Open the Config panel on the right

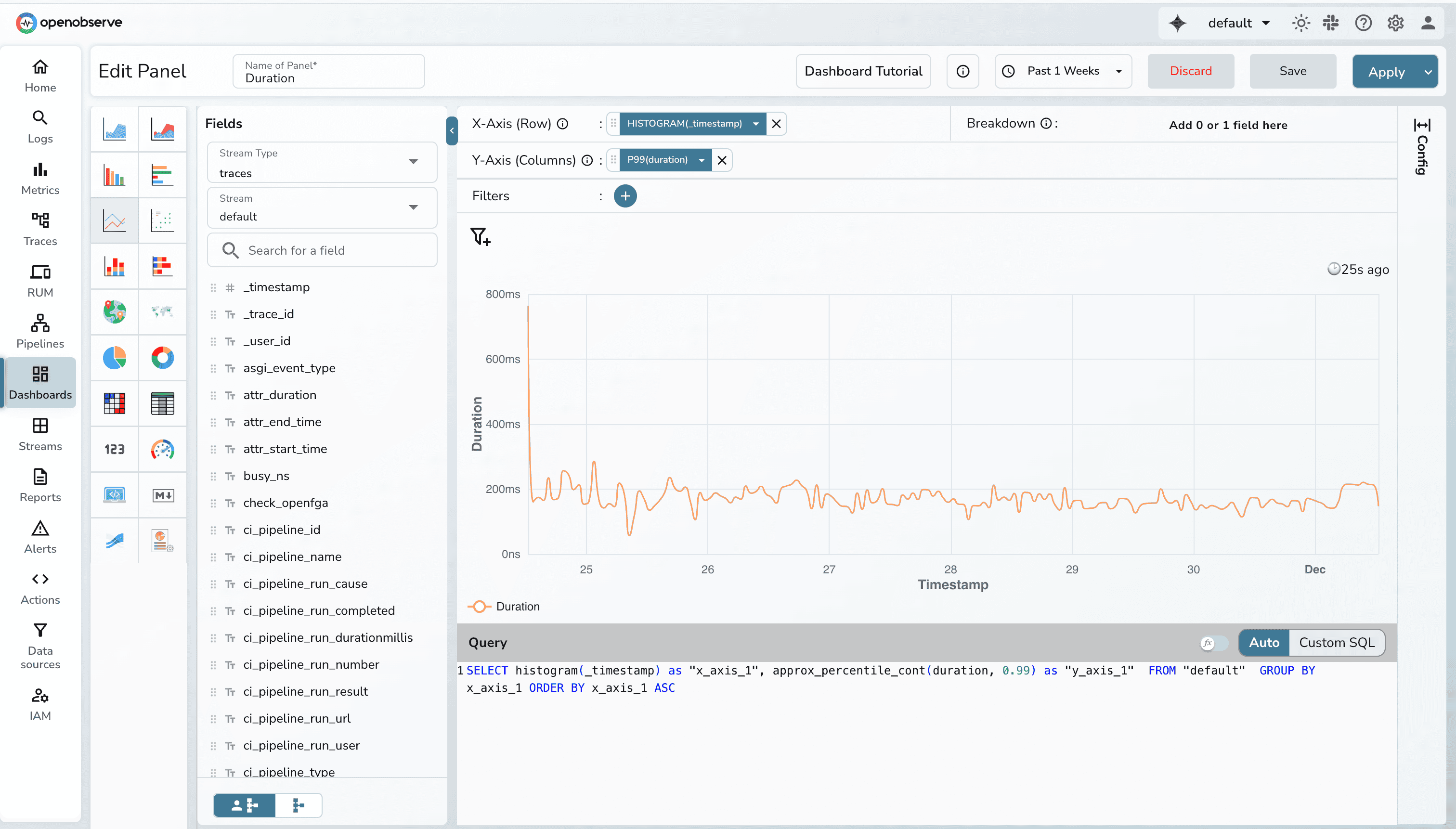[1422, 148]
